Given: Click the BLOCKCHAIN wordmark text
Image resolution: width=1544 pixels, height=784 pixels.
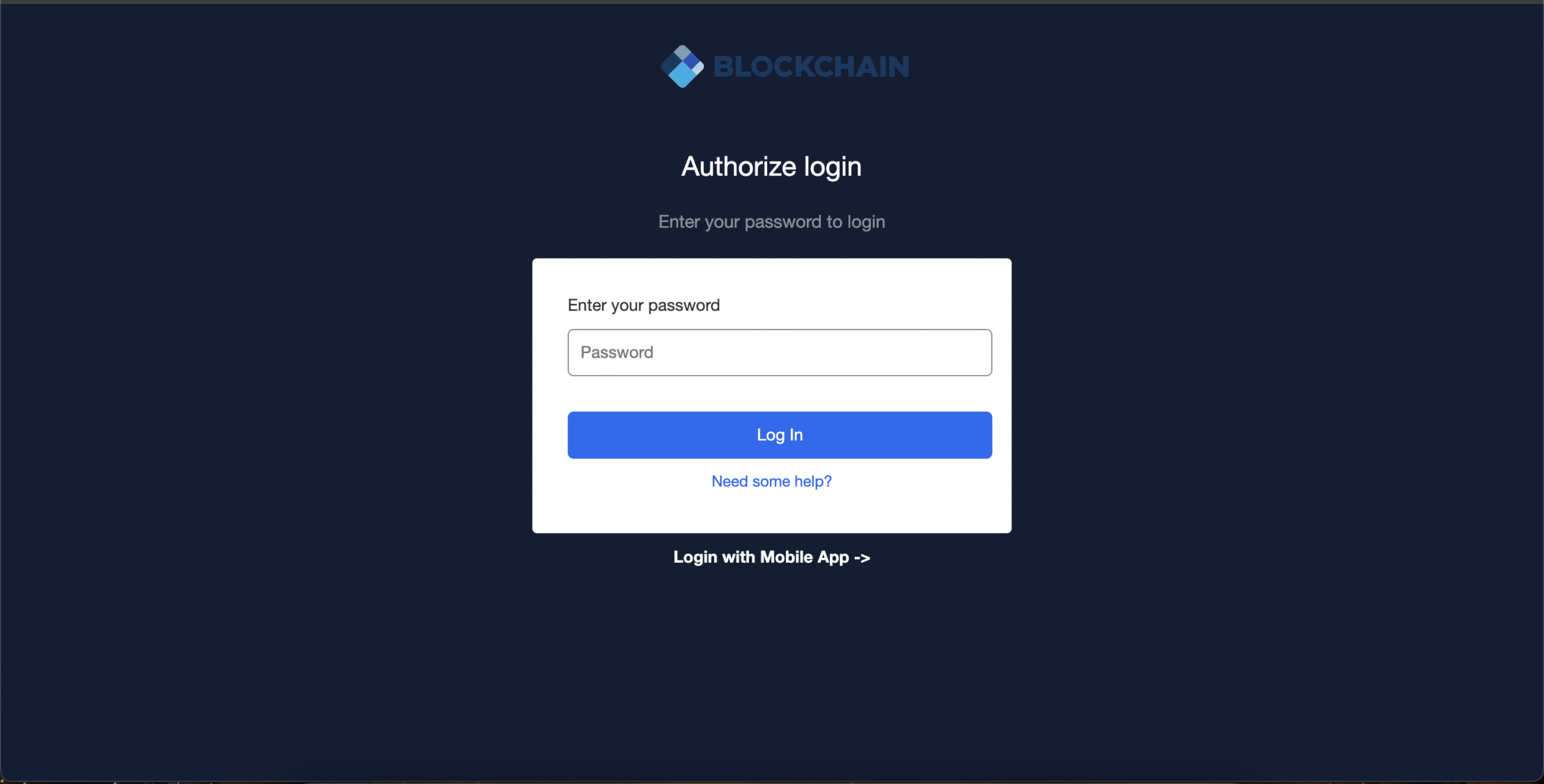Looking at the screenshot, I should click(811, 67).
